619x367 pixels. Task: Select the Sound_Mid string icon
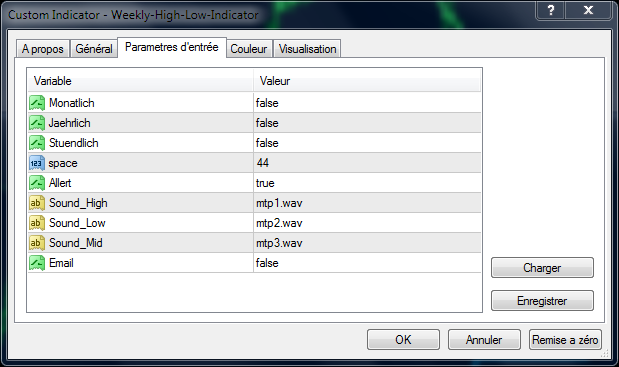pos(37,243)
